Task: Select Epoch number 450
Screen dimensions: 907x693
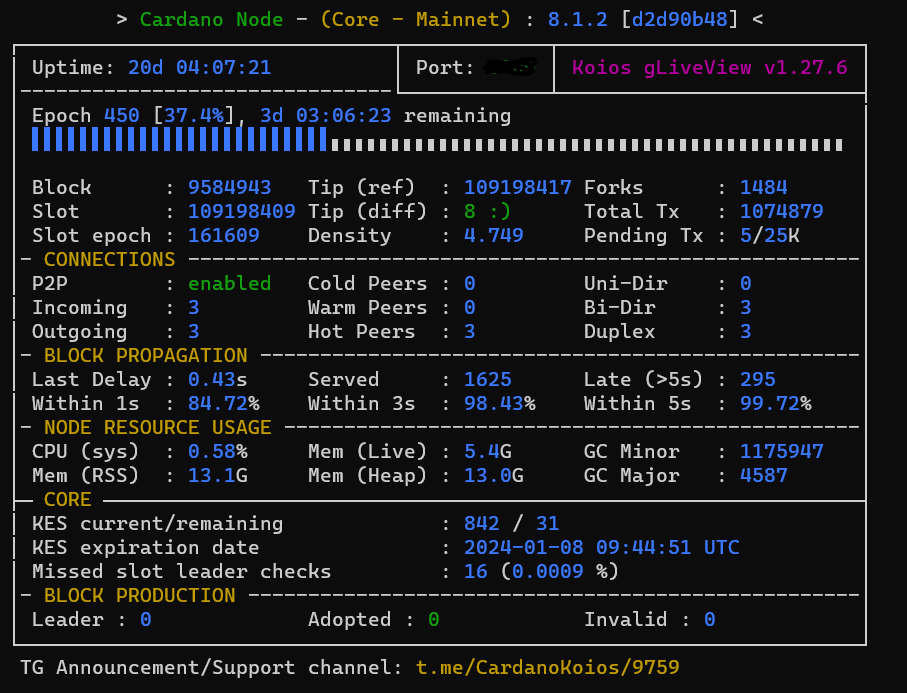Action: pos(121,116)
